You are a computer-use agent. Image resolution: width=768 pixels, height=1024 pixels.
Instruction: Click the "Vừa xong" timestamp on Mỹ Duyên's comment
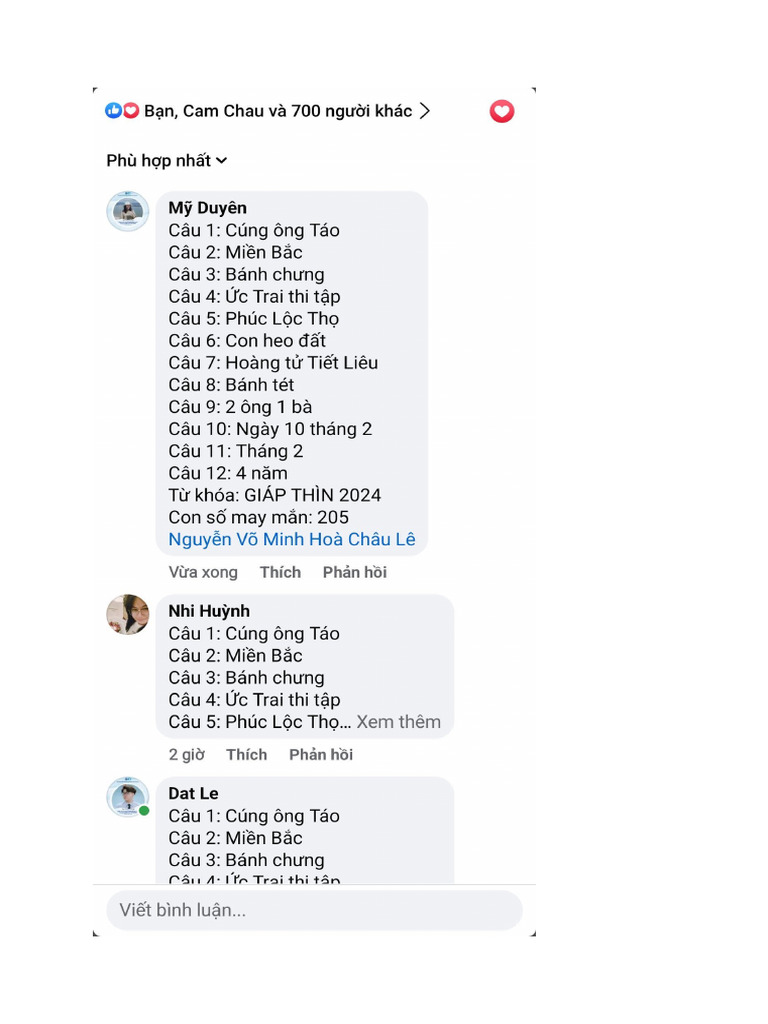point(203,572)
